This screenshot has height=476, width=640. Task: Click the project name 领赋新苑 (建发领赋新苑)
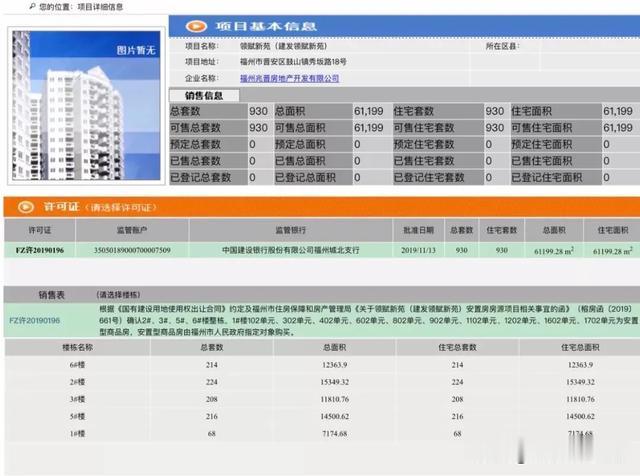tap(284, 46)
